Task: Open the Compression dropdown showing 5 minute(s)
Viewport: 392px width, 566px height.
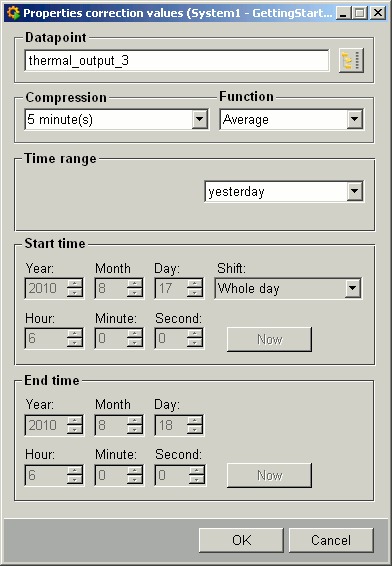Action: (200, 119)
